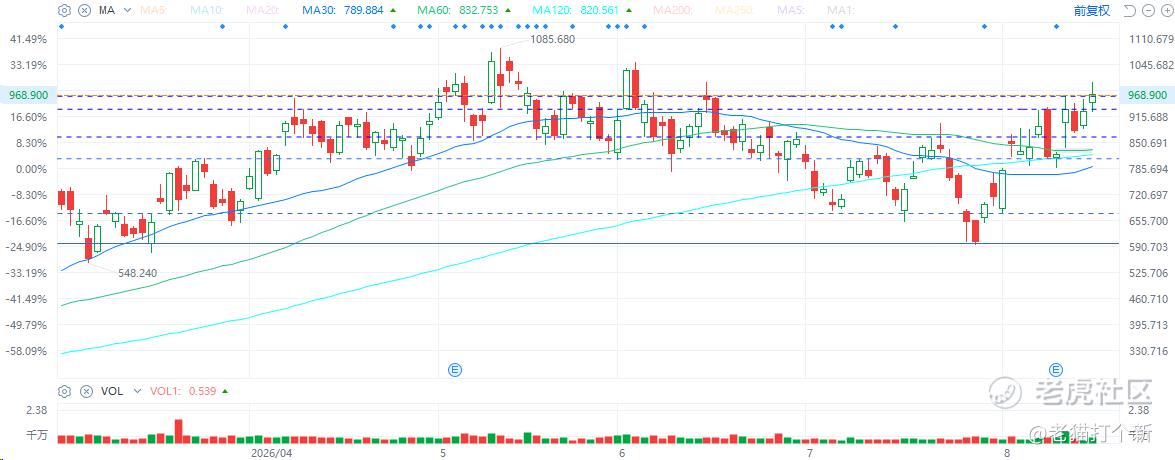Viewport: 1175px width, 460px height.
Task: Click the 2026/04 date label
Action: click(x=271, y=453)
